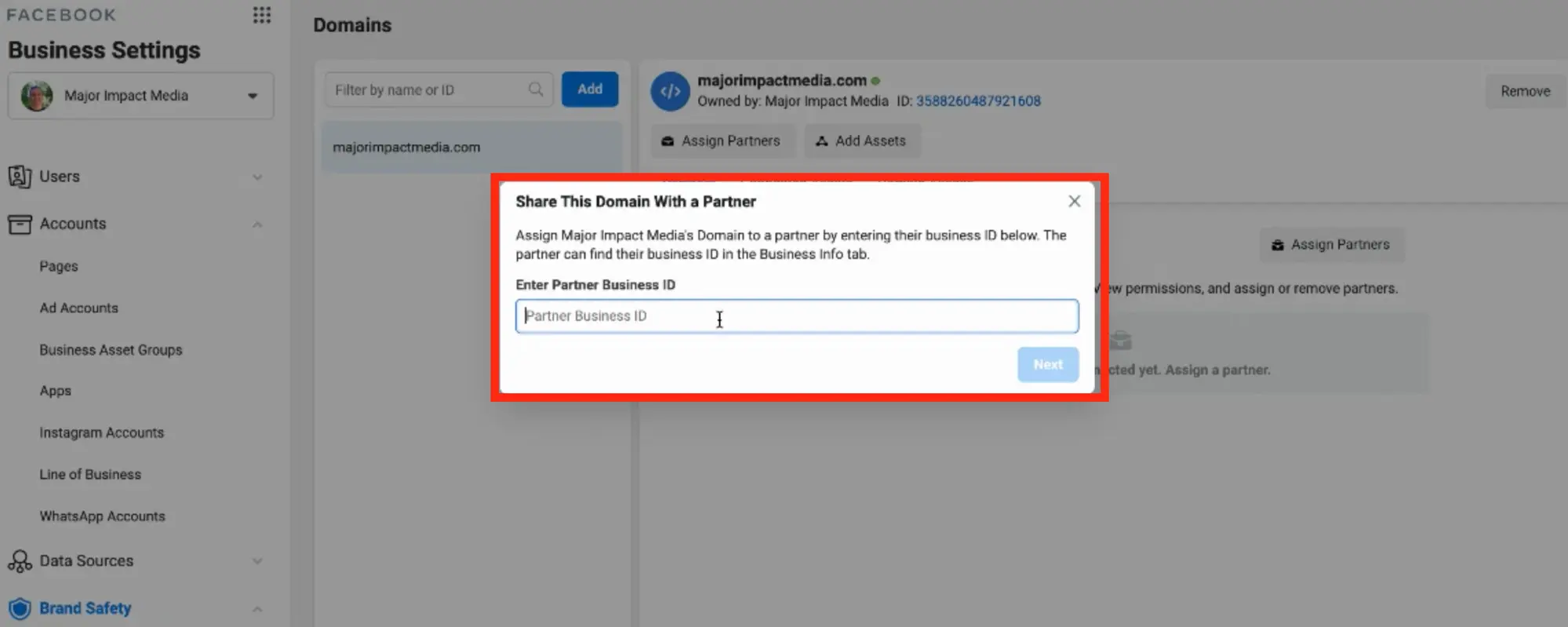Click the domain ID 3588260487921608 link
Screen dimensions: 1568x627
click(978, 101)
